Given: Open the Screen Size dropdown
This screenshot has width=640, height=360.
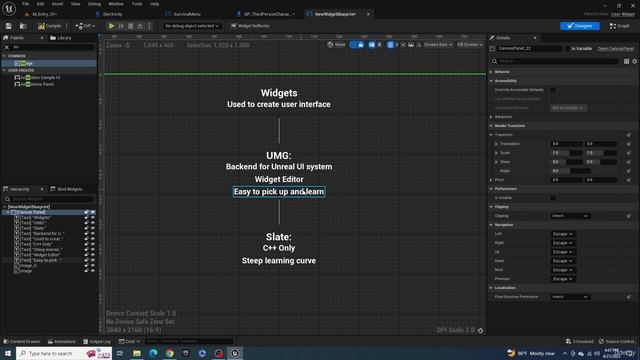Looking at the screenshot, I should (x=438, y=44).
